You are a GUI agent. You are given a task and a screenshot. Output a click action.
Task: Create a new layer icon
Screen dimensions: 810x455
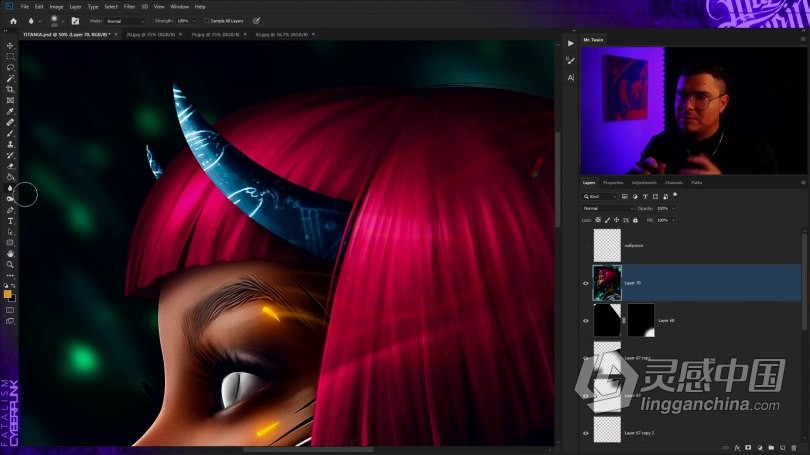(x=783, y=448)
